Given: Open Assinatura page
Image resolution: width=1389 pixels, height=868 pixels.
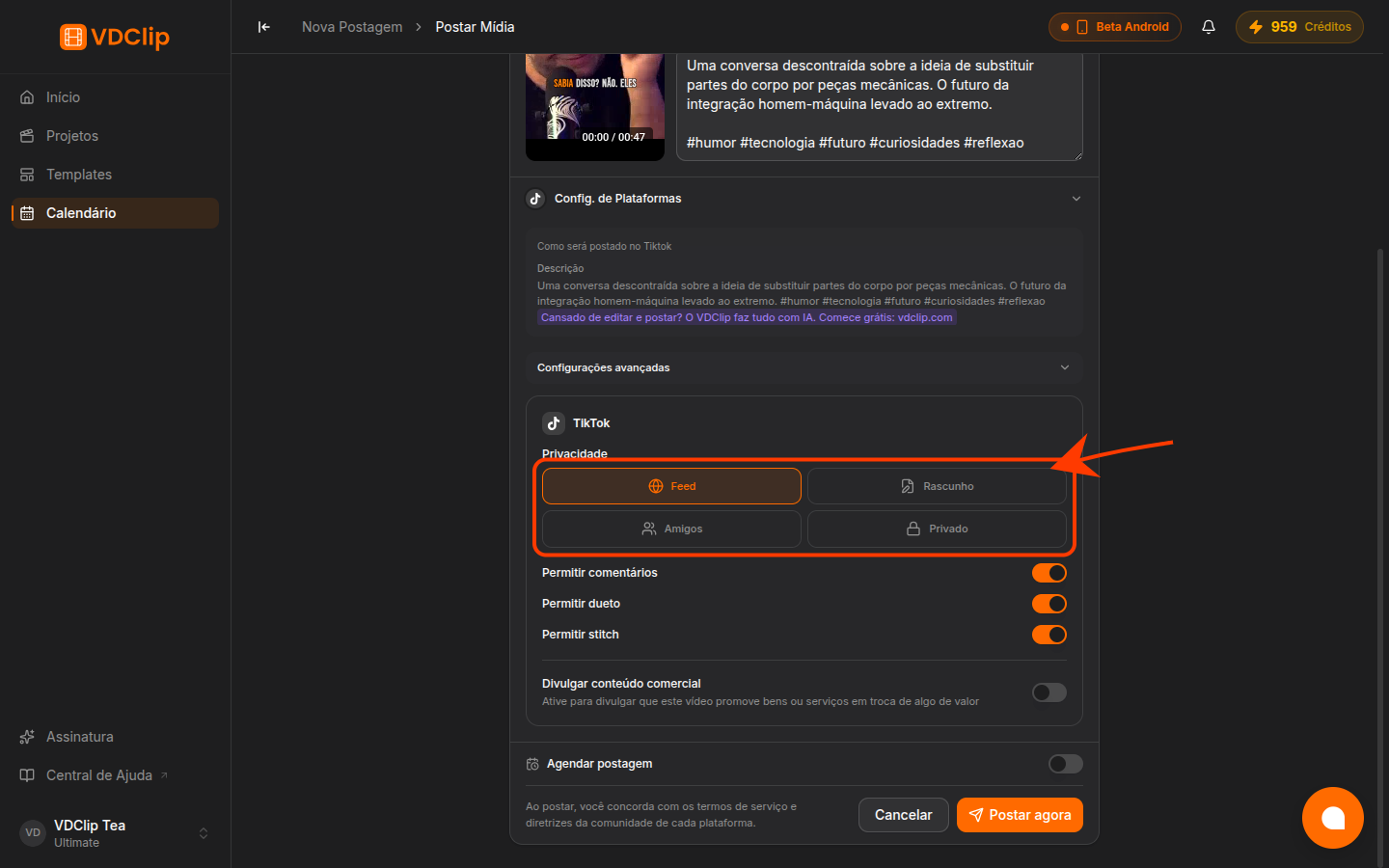Looking at the screenshot, I should pos(115,737).
